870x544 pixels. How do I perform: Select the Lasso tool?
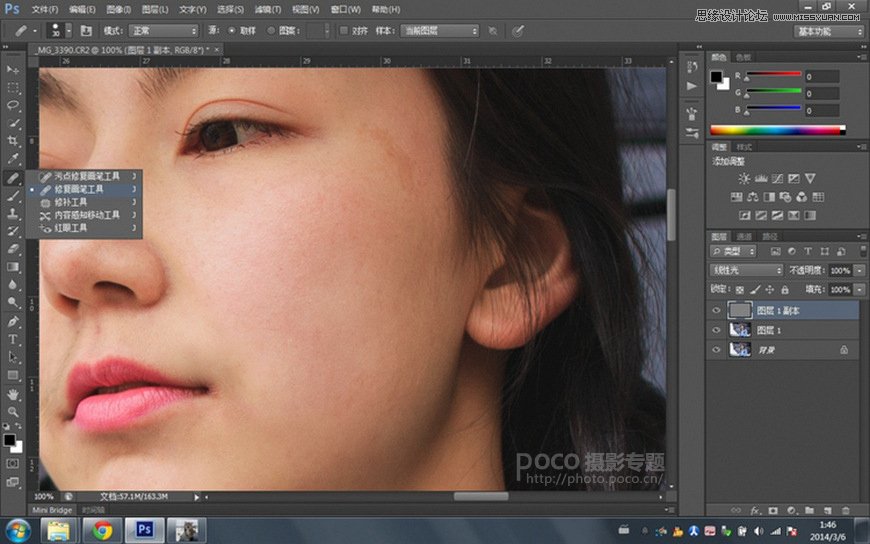(14, 105)
